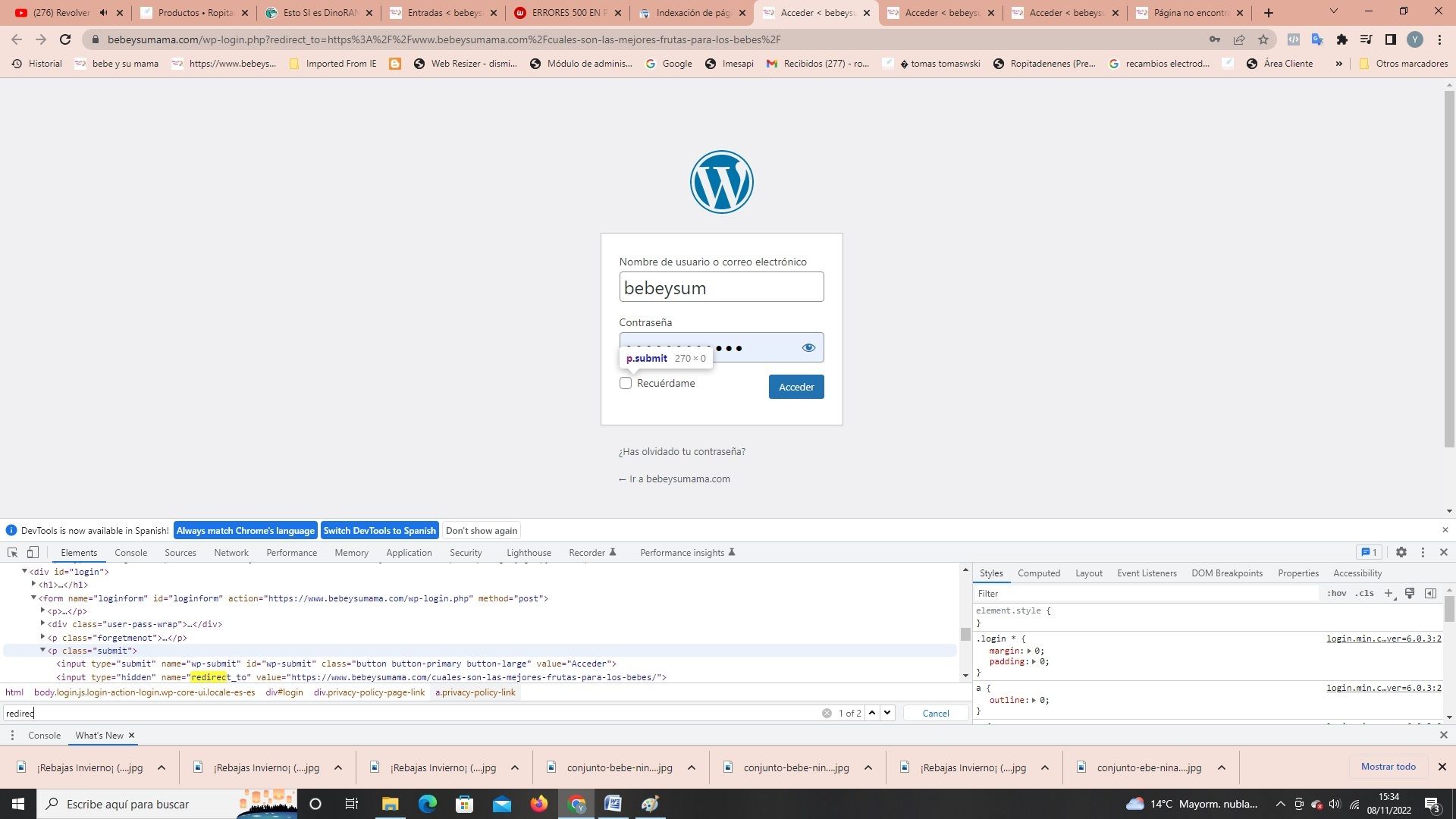The width and height of the screenshot is (1456, 819).
Task: Open DevTools settings gear
Action: tap(1401, 552)
